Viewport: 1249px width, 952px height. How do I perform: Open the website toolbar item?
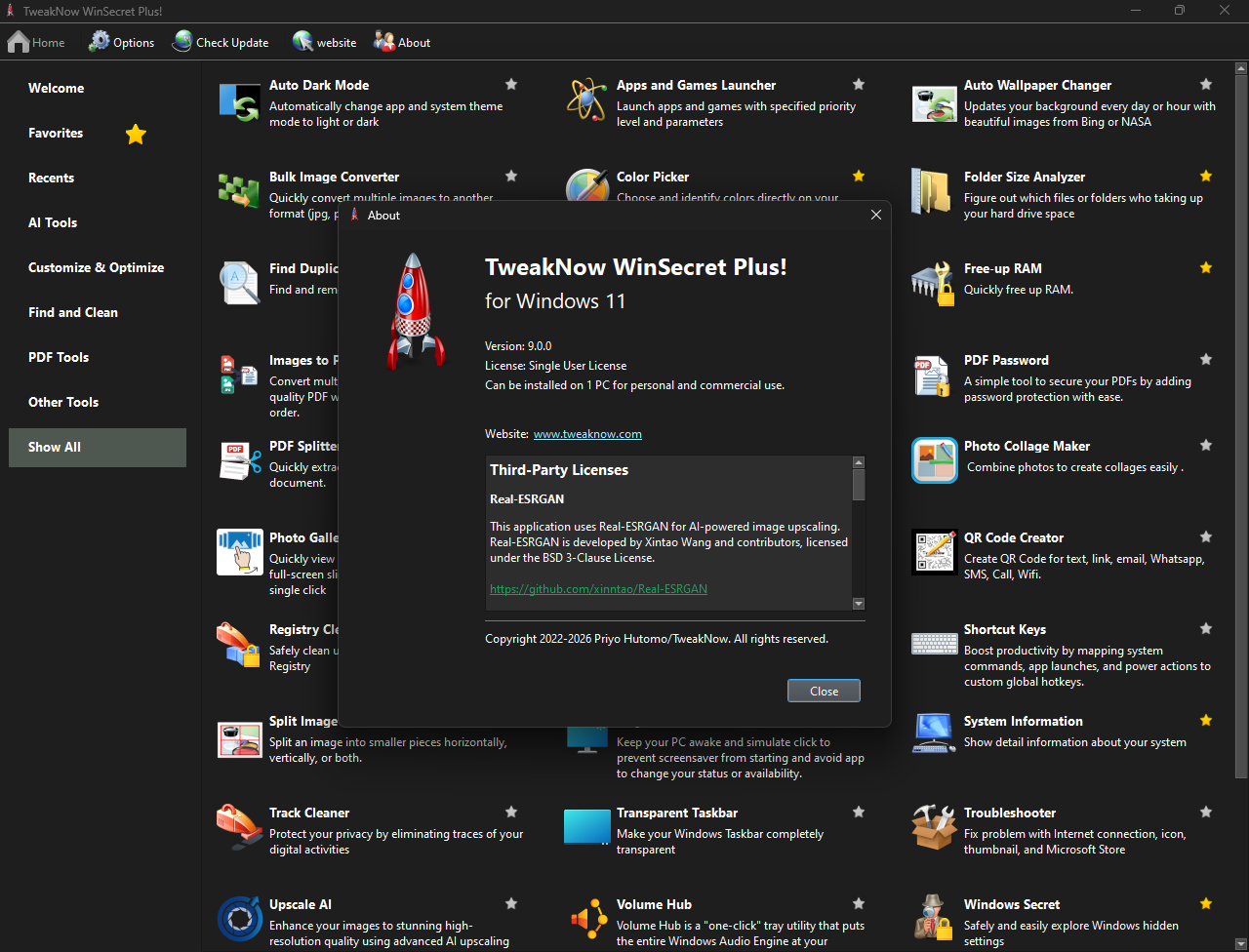[x=325, y=42]
